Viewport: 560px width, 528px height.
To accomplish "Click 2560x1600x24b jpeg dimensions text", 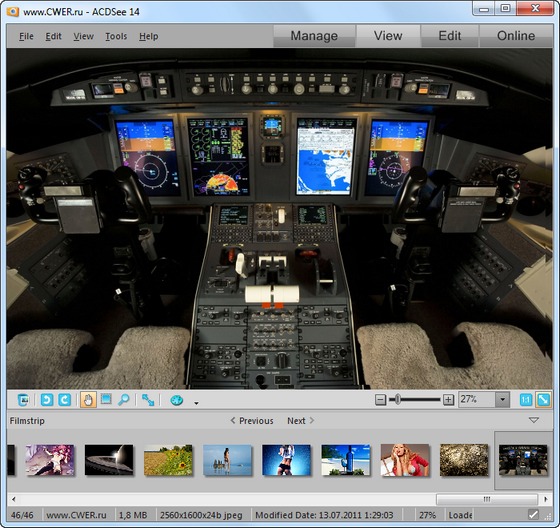I will point(201,515).
